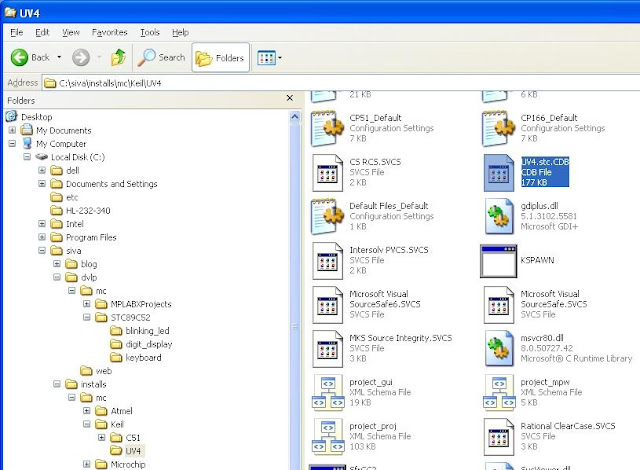Expand Program Files folder node
Screen dimensions: 640x470
(42, 237)
